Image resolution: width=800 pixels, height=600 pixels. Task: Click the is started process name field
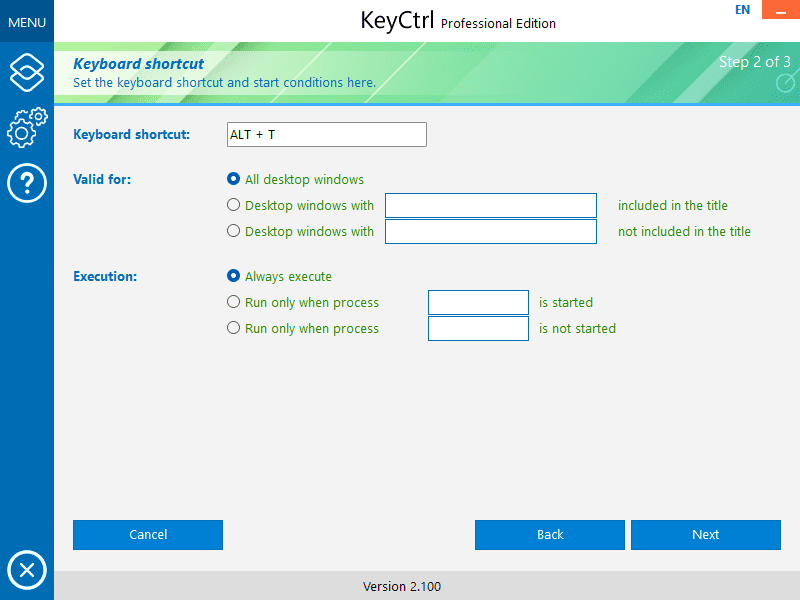pos(478,303)
